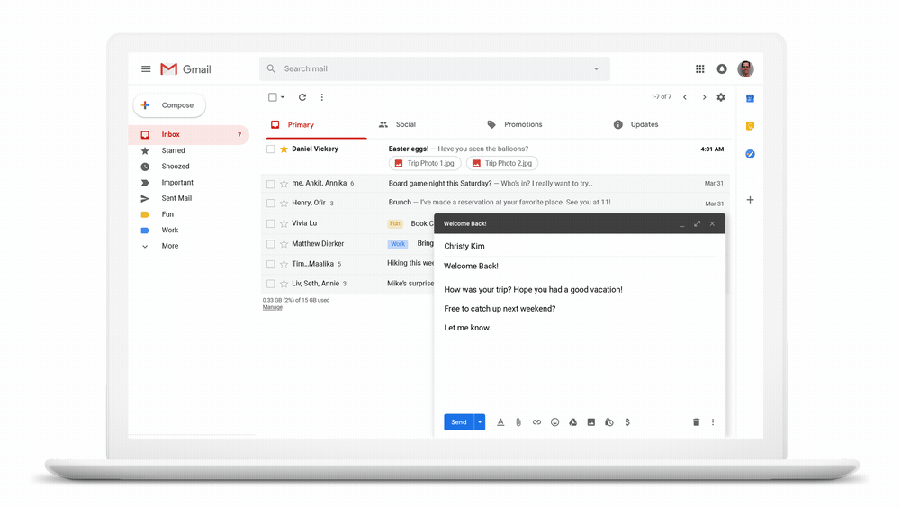Viewport: 900px width, 507px height.
Task: Open the formatting options icon
Action: [500, 422]
